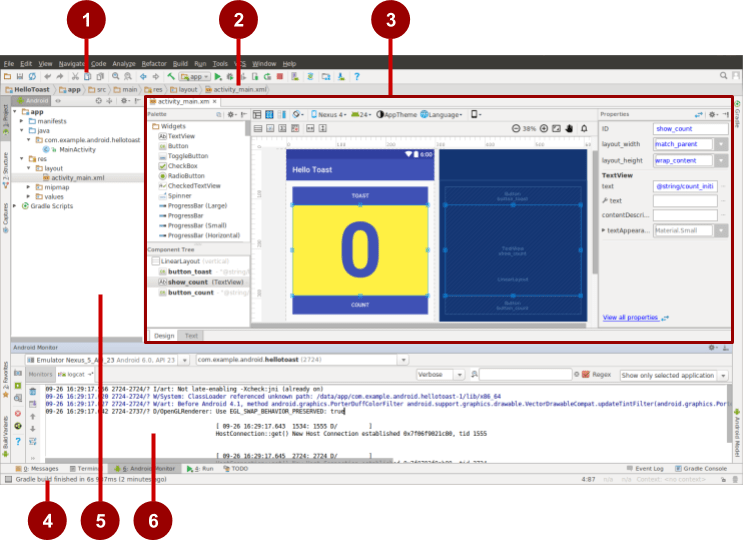Viewport: 745px width, 540px height.
Task: Click the View all properties link
Action: pyautogui.click(x=630, y=318)
